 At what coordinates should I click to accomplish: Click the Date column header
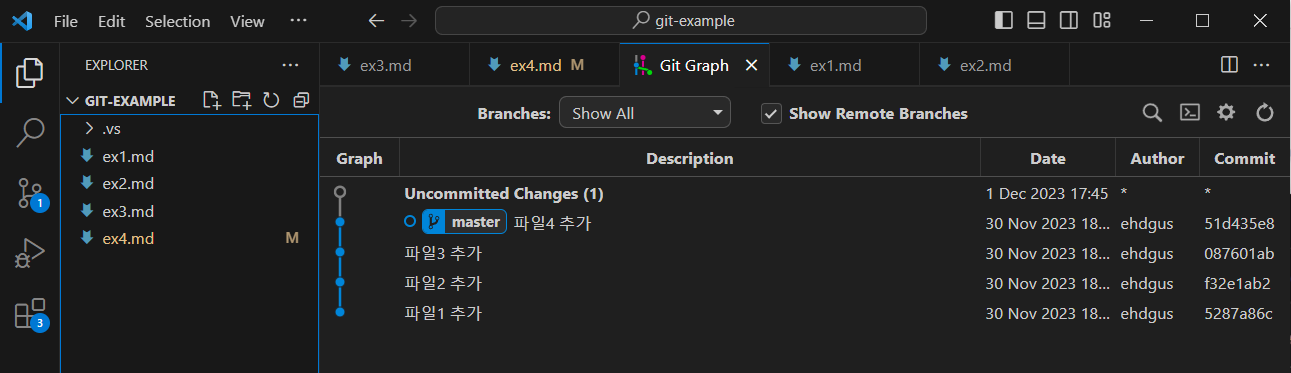point(1048,158)
